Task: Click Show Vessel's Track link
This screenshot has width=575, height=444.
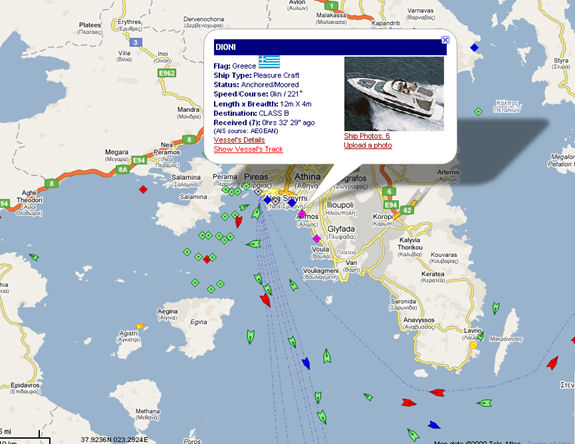Action: pyautogui.click(x=248, y=149)
